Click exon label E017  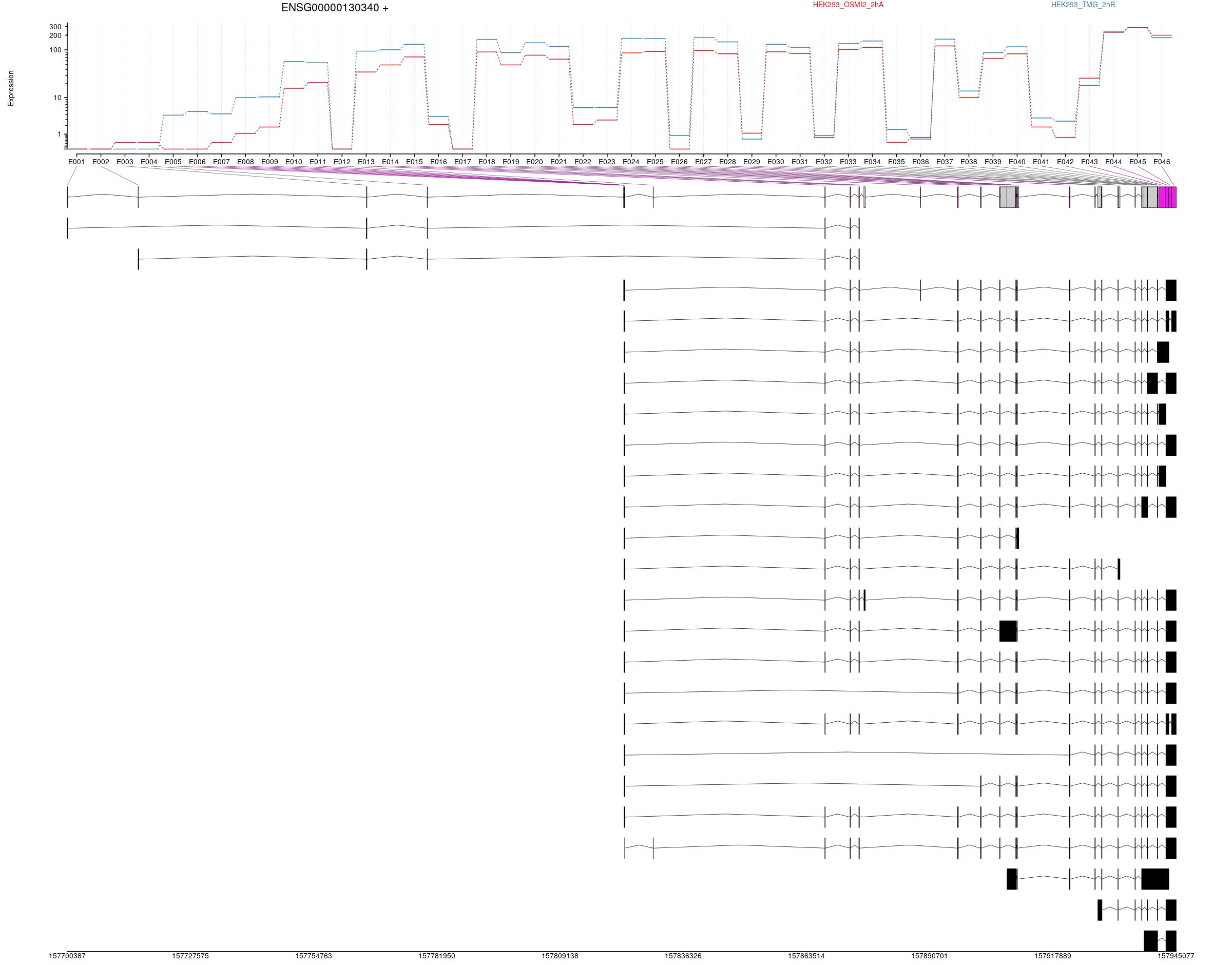tap(463, 162)
